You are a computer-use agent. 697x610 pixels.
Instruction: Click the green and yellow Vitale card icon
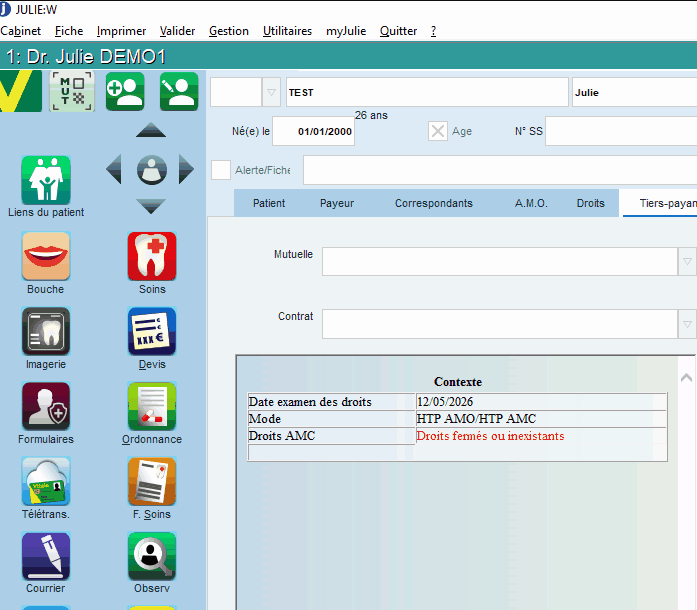(x=20, y=91)
